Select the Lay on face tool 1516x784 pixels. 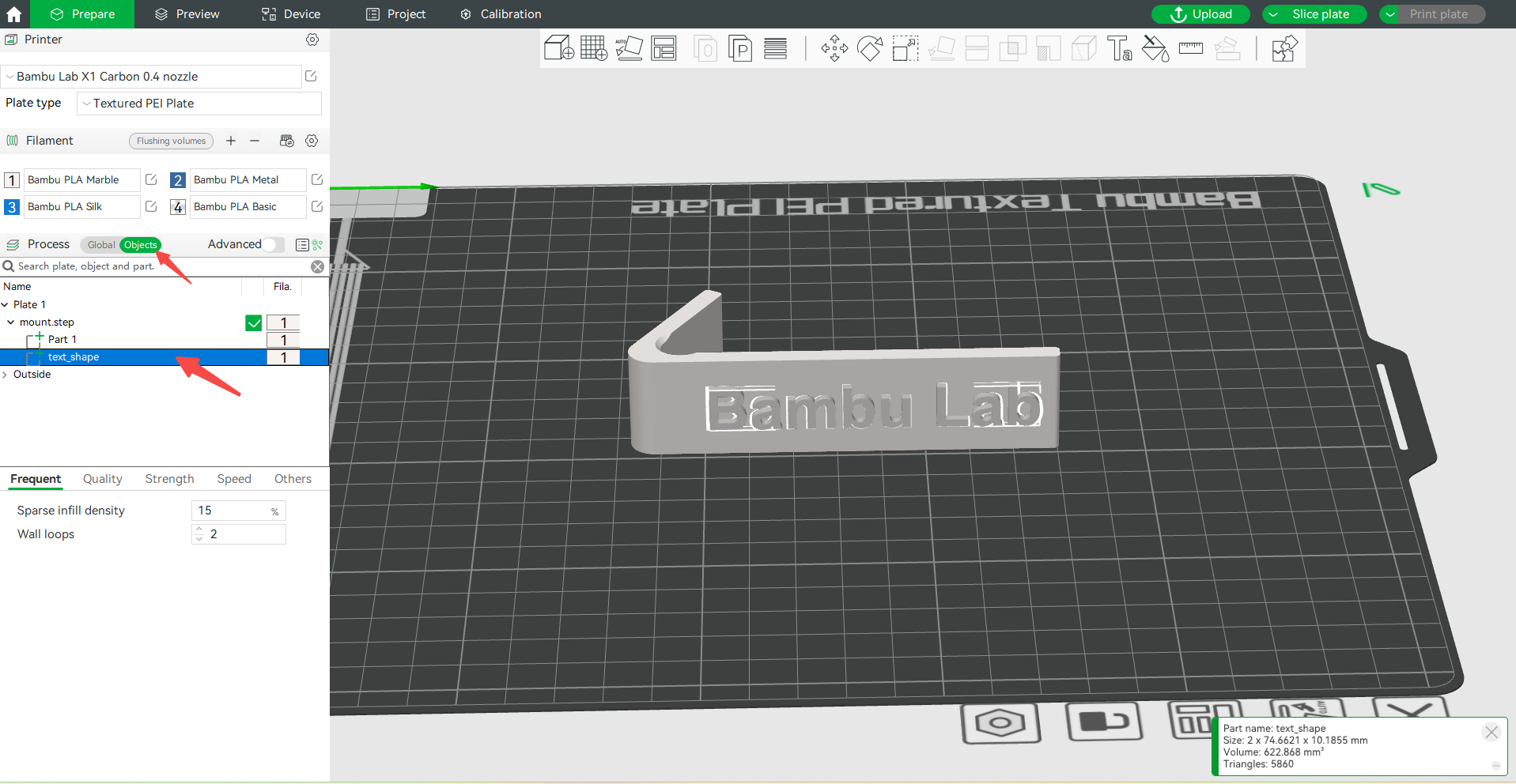[x=941, y=48]
